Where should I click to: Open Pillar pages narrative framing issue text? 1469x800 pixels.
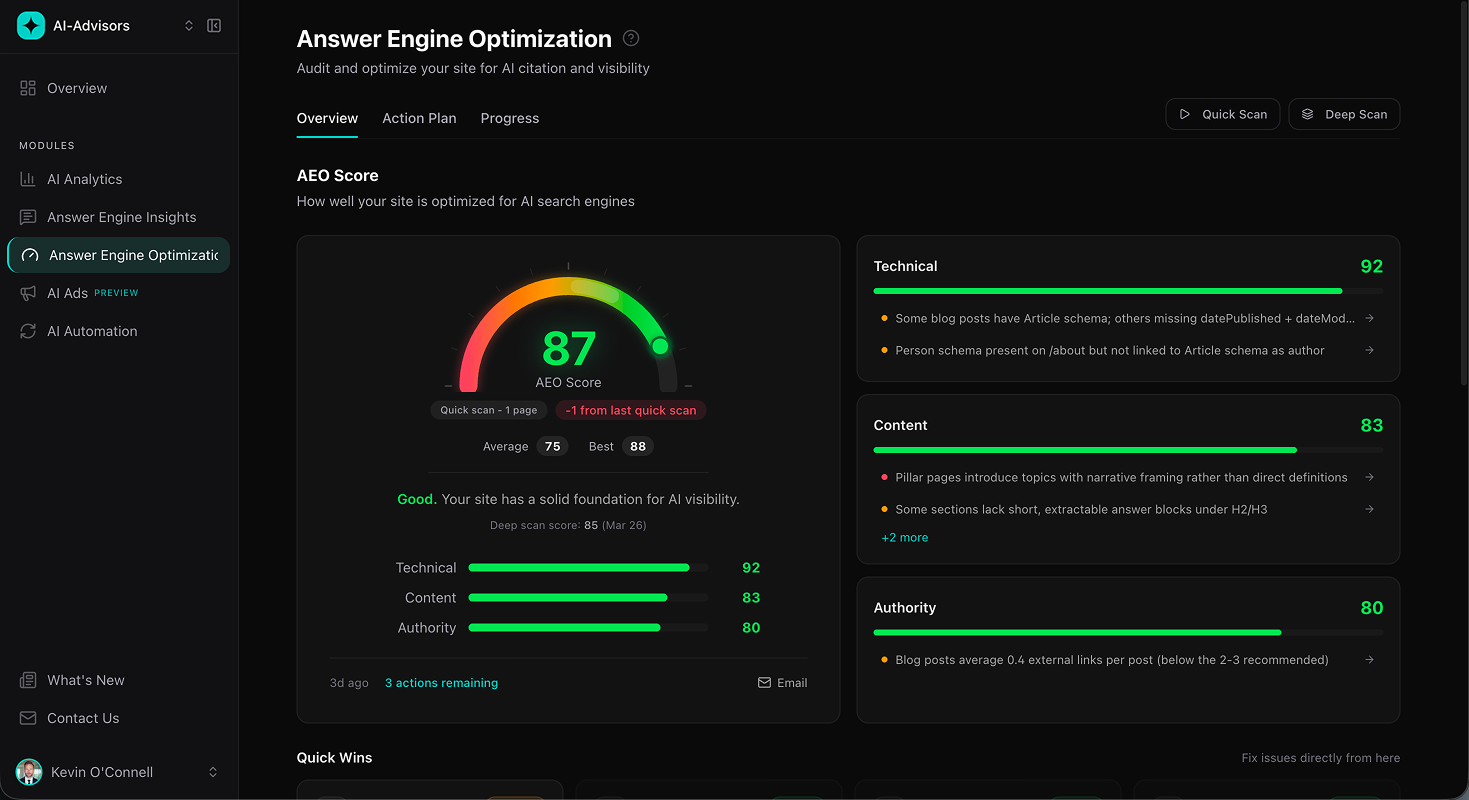[x=1121, y=477]
